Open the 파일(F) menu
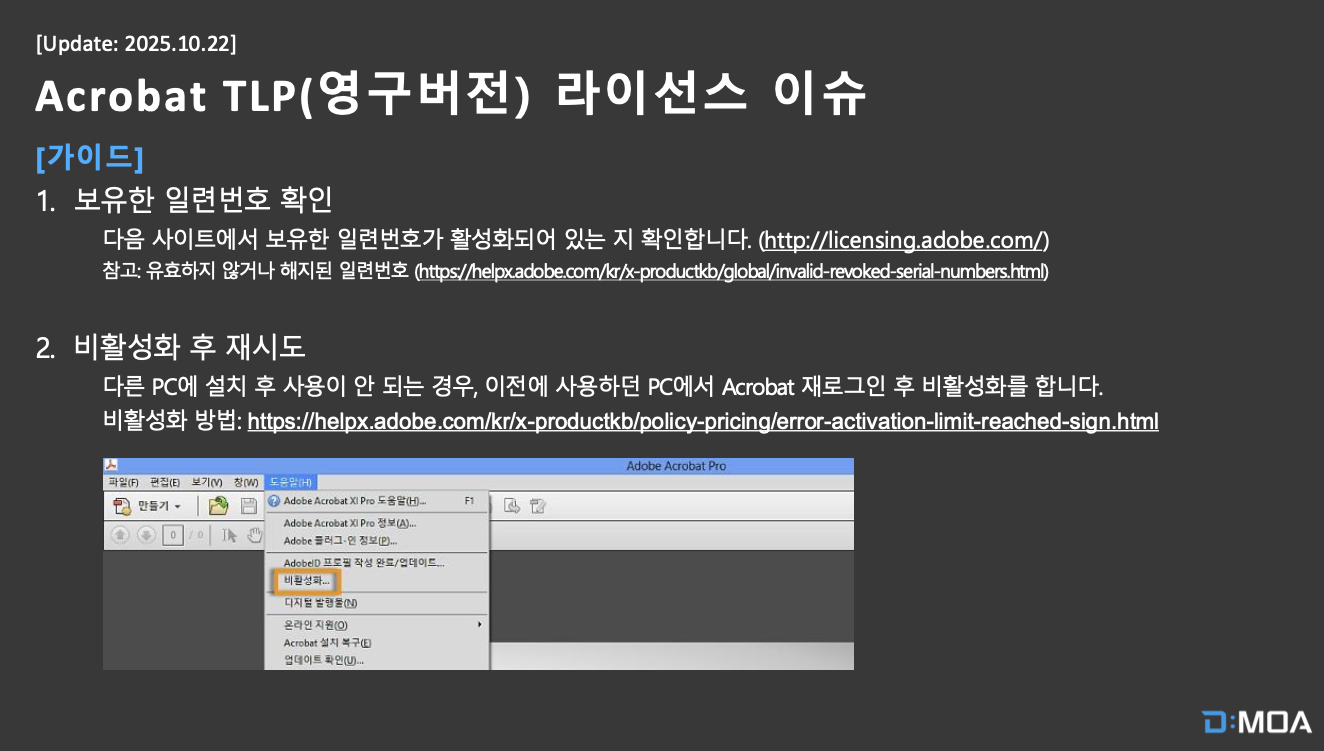 (x=125, y=482)
